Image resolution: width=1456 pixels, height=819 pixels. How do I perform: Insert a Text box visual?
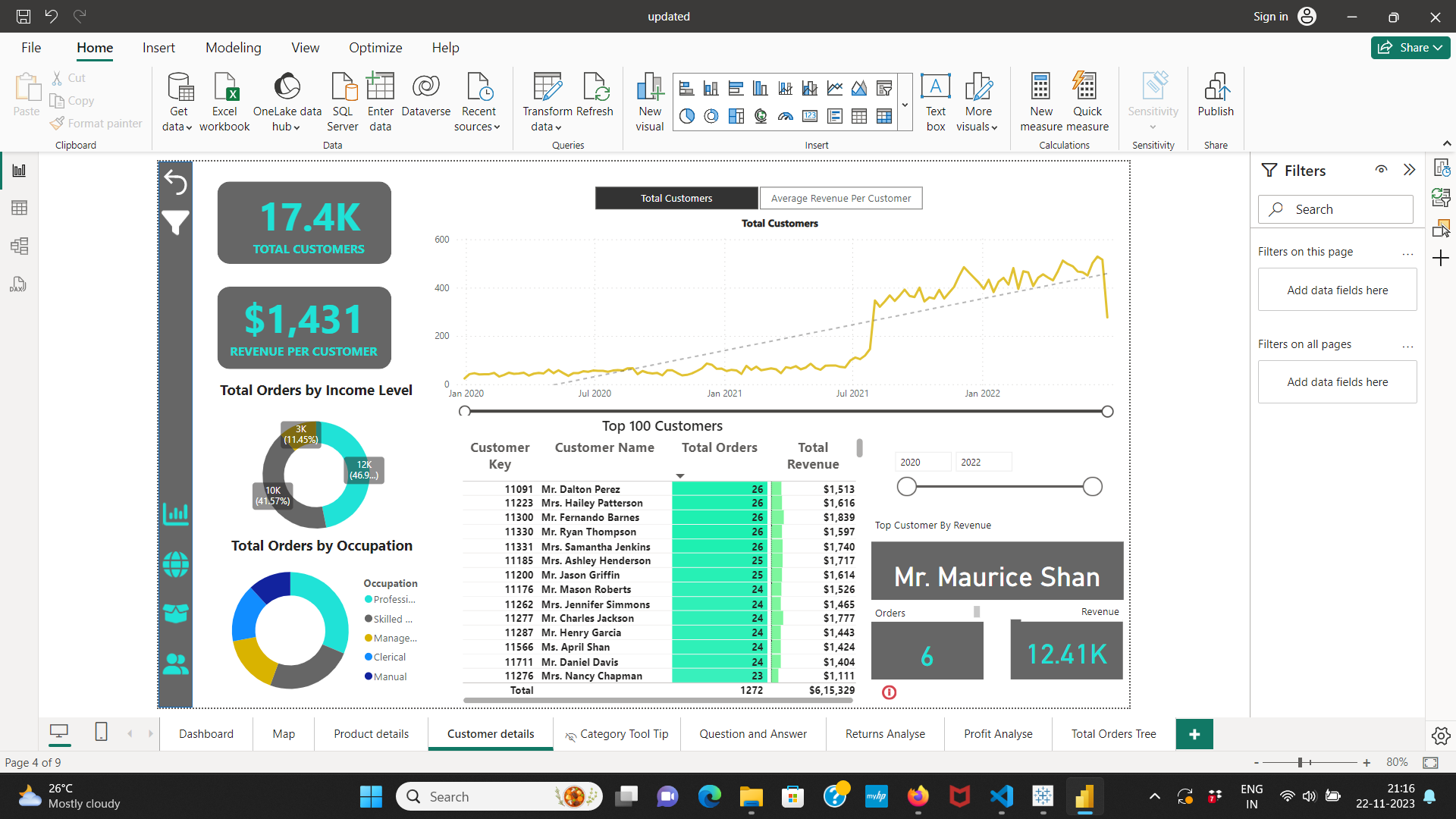pyautogui.click(x=935, y=100)
